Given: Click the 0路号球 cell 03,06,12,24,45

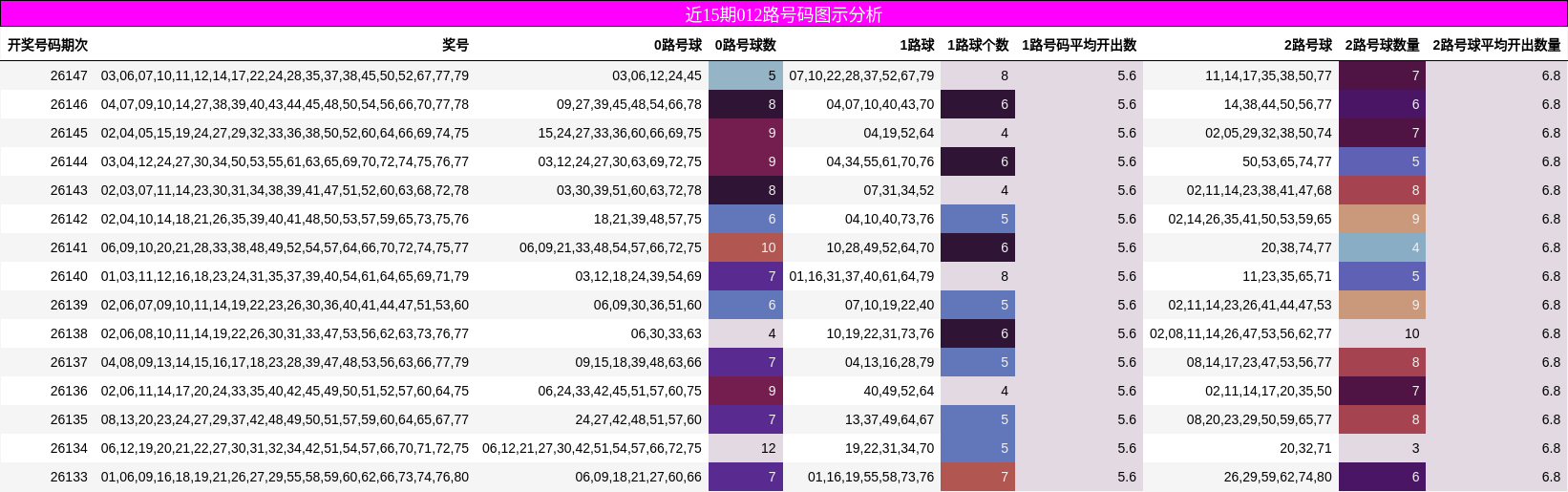Looking at the screenshot, I should click(x=657, y=75).
